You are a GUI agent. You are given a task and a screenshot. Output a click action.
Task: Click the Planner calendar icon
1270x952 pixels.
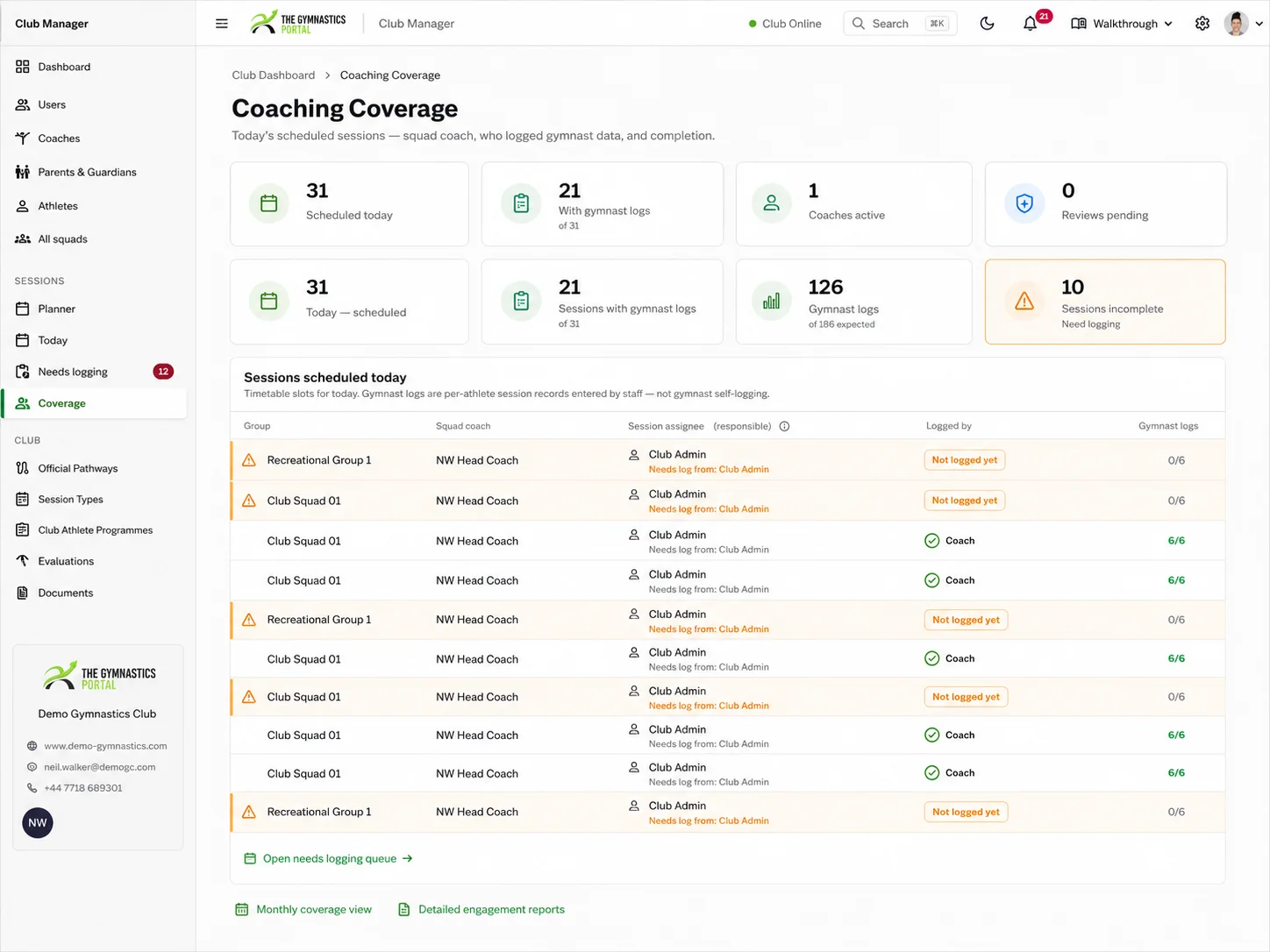click(x=23, y=309)
